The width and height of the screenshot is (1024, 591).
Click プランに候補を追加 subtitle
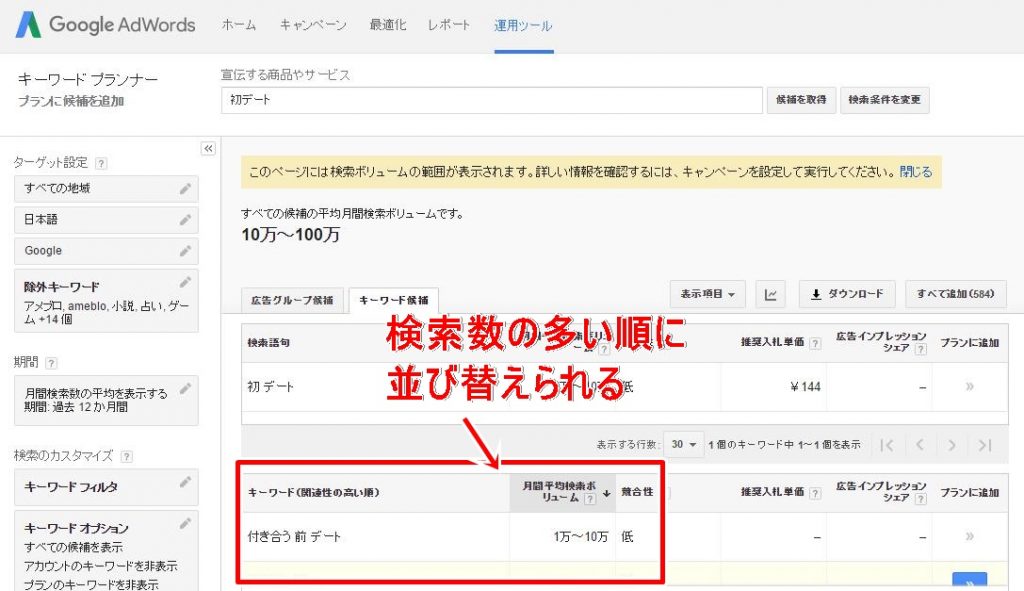(71, 101)
